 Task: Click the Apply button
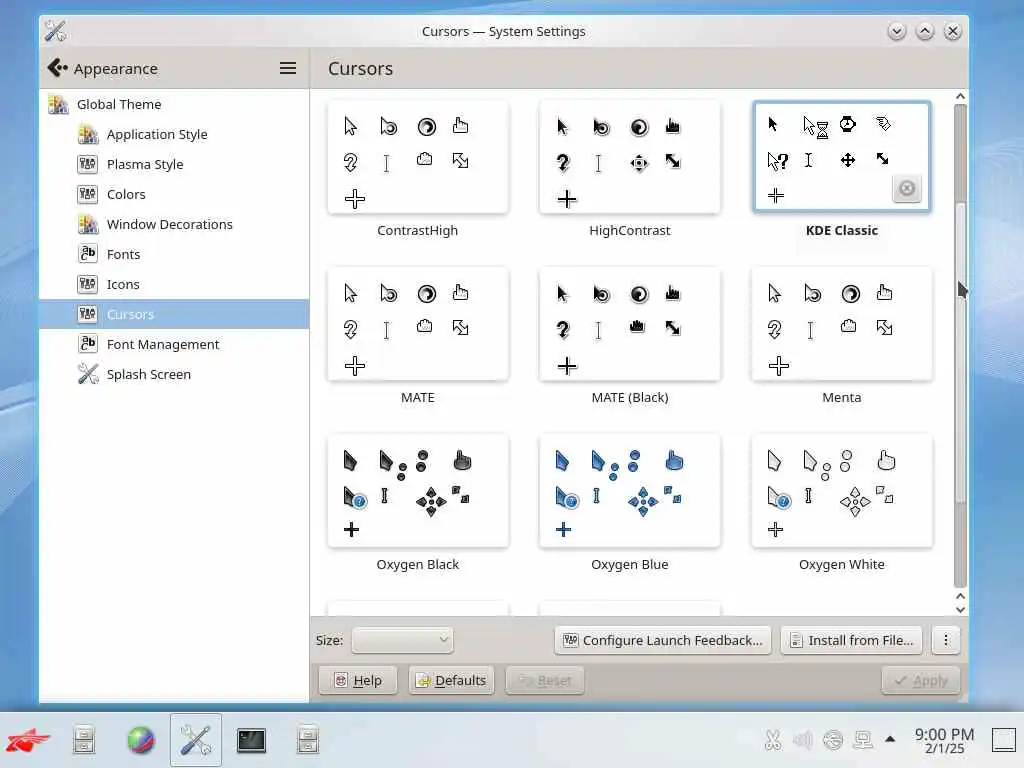pyautogui.click(x=921, y=680)
